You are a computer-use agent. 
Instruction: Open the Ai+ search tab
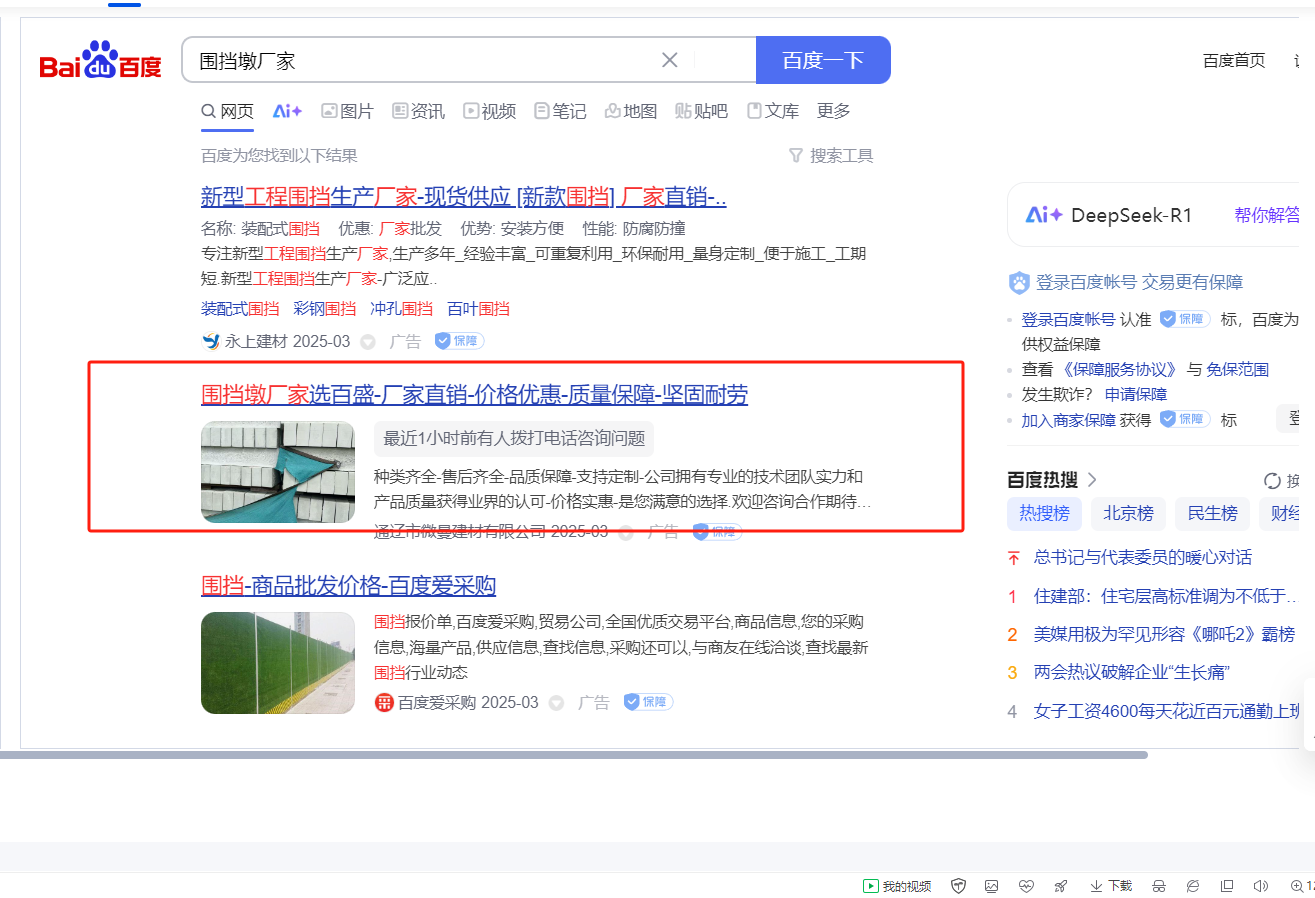(x=287, y=111)
